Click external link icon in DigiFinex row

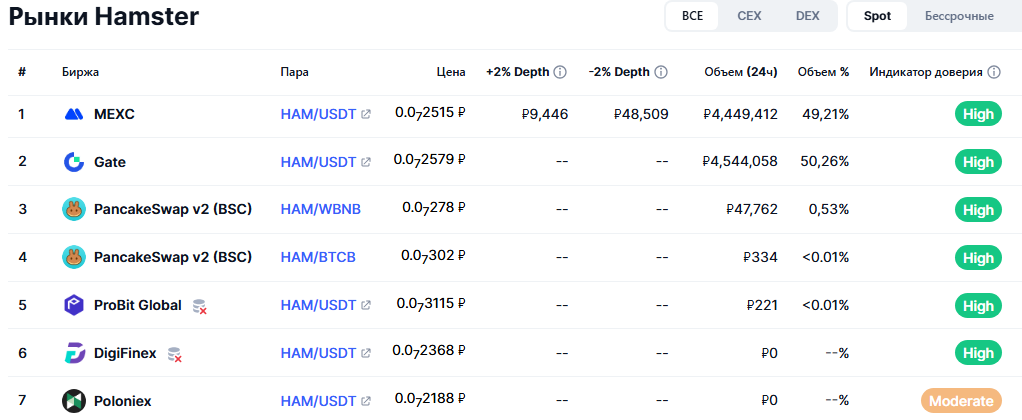coord(366,353)
